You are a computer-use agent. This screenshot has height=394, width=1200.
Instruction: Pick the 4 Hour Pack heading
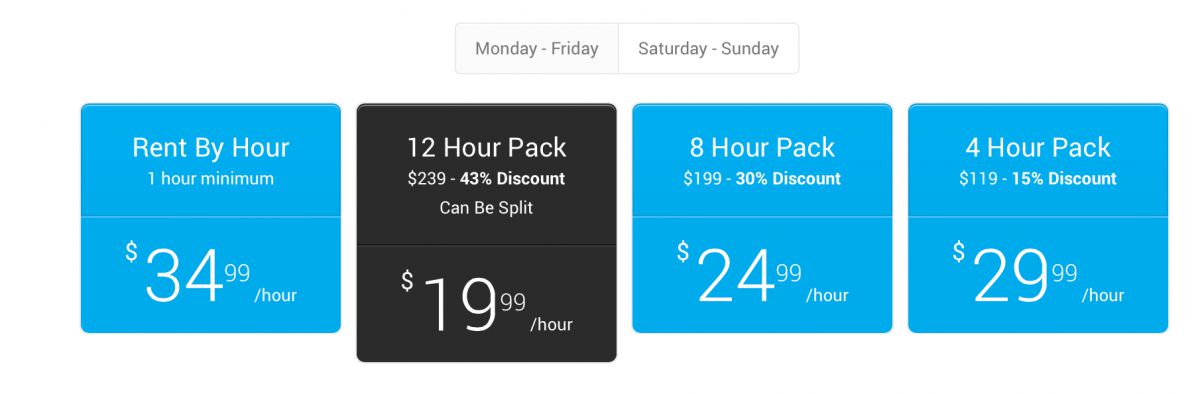pyautogui.click(x=1038, y=148)
